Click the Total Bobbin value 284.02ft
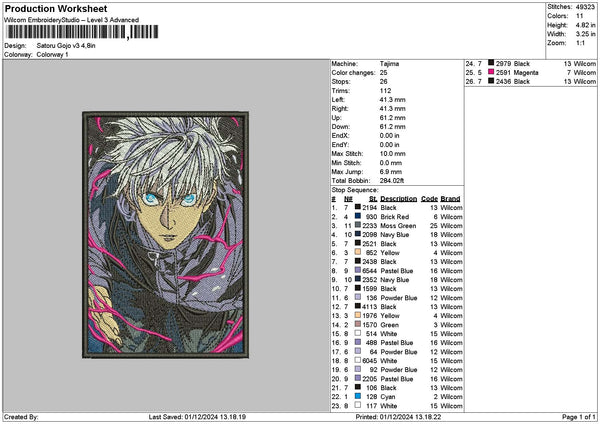Viewport: 600px width, 424px height. pos(392,181)
